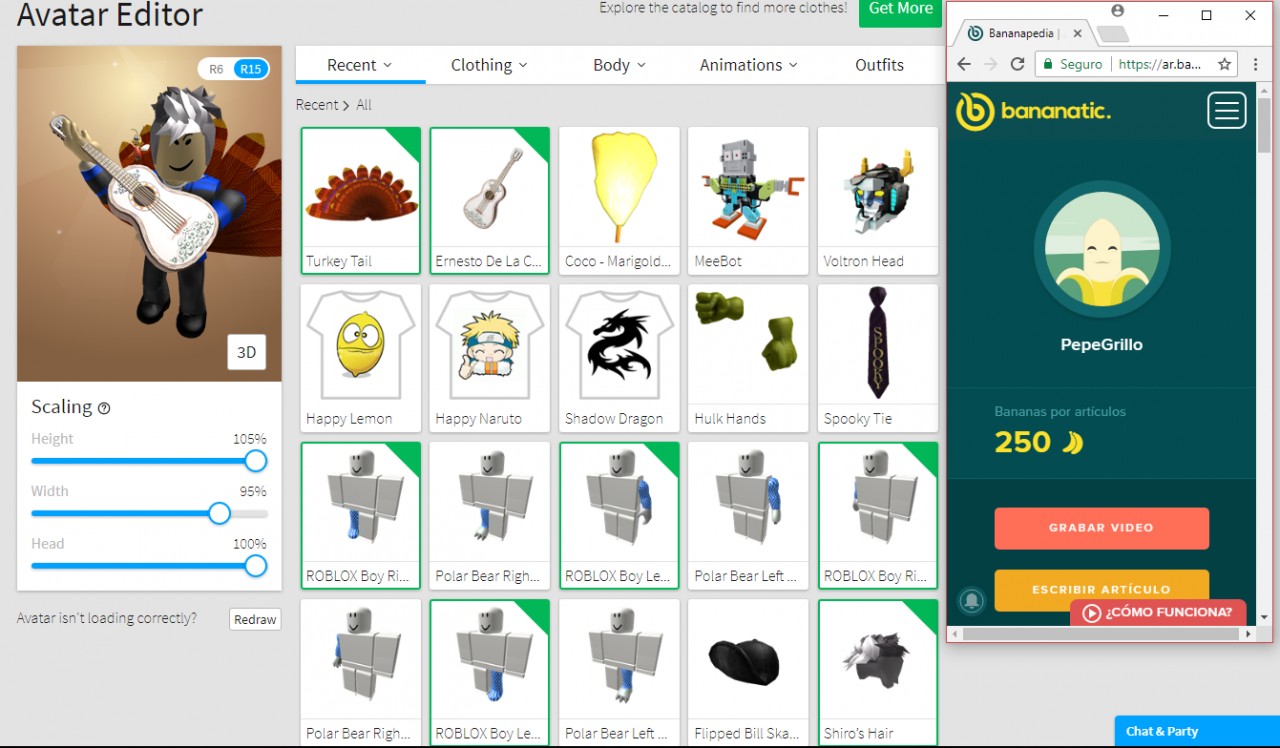Click the GRABAR VIDEO button
Viewport: 1280px width, 748px height.
tap(1101, 528)
